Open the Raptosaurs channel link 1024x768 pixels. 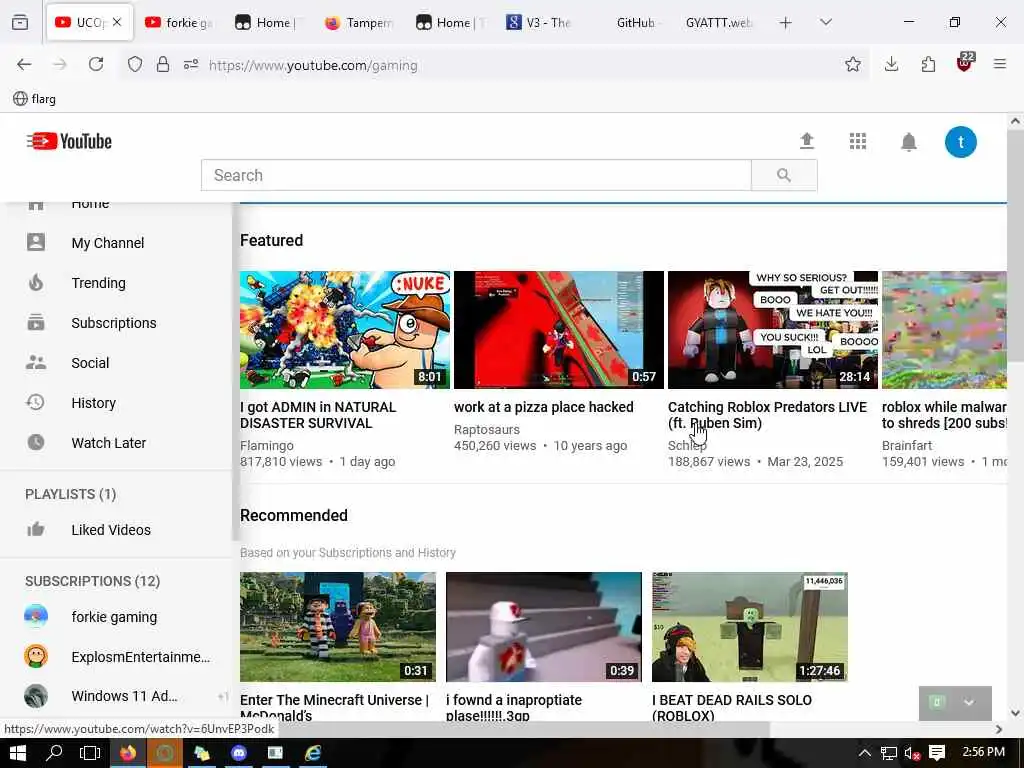click(x=487, y=430)
